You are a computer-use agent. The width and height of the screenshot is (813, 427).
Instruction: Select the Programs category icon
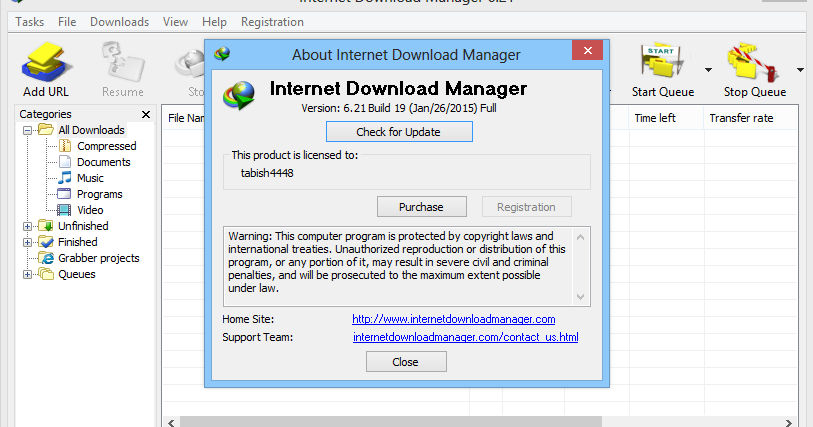pyautogui.click(x=64, y=194)
